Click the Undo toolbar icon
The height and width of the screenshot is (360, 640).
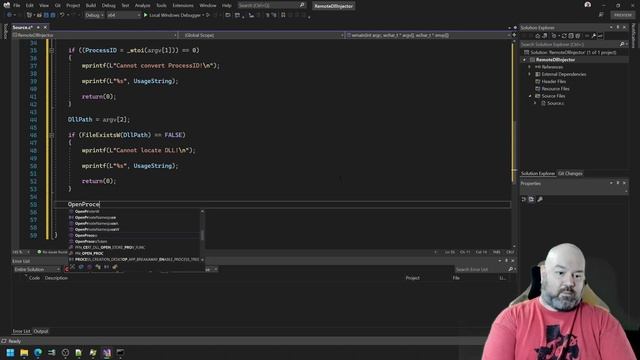tap(62, 15)
